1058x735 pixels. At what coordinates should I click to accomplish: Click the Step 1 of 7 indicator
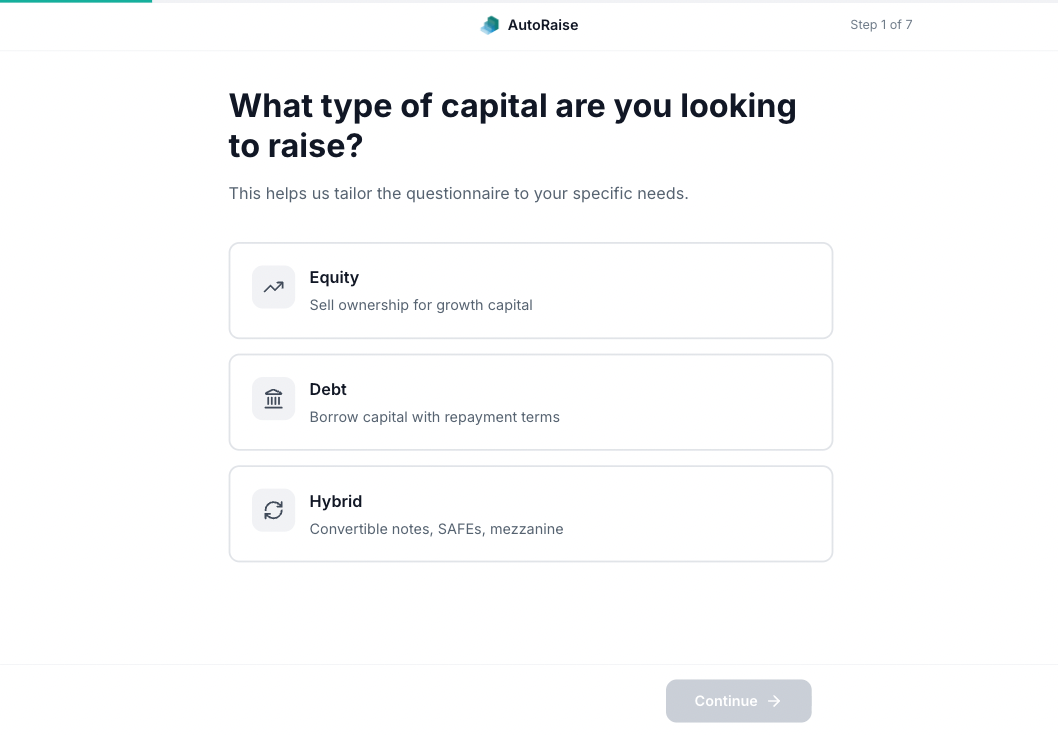click(x=881, y=24)
